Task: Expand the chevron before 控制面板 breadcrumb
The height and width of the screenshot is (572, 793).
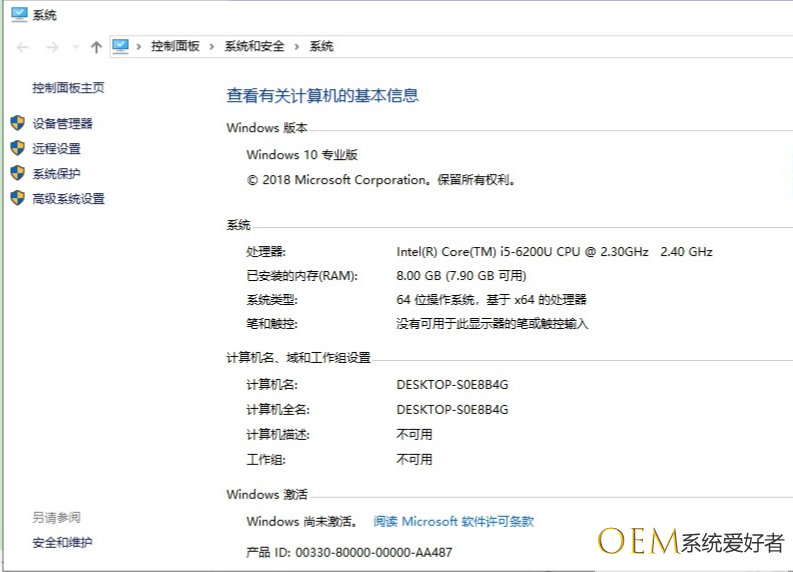Action: point(141,47)
